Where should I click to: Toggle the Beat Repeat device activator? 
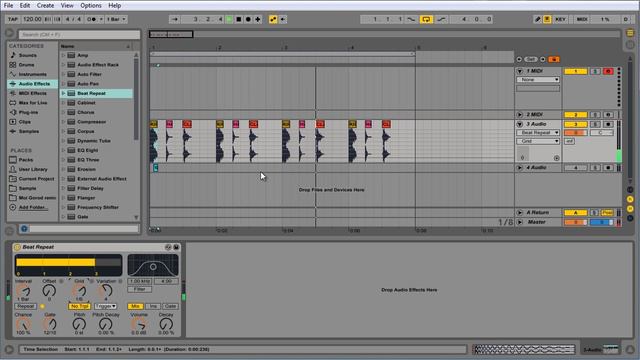pos(17,247)
